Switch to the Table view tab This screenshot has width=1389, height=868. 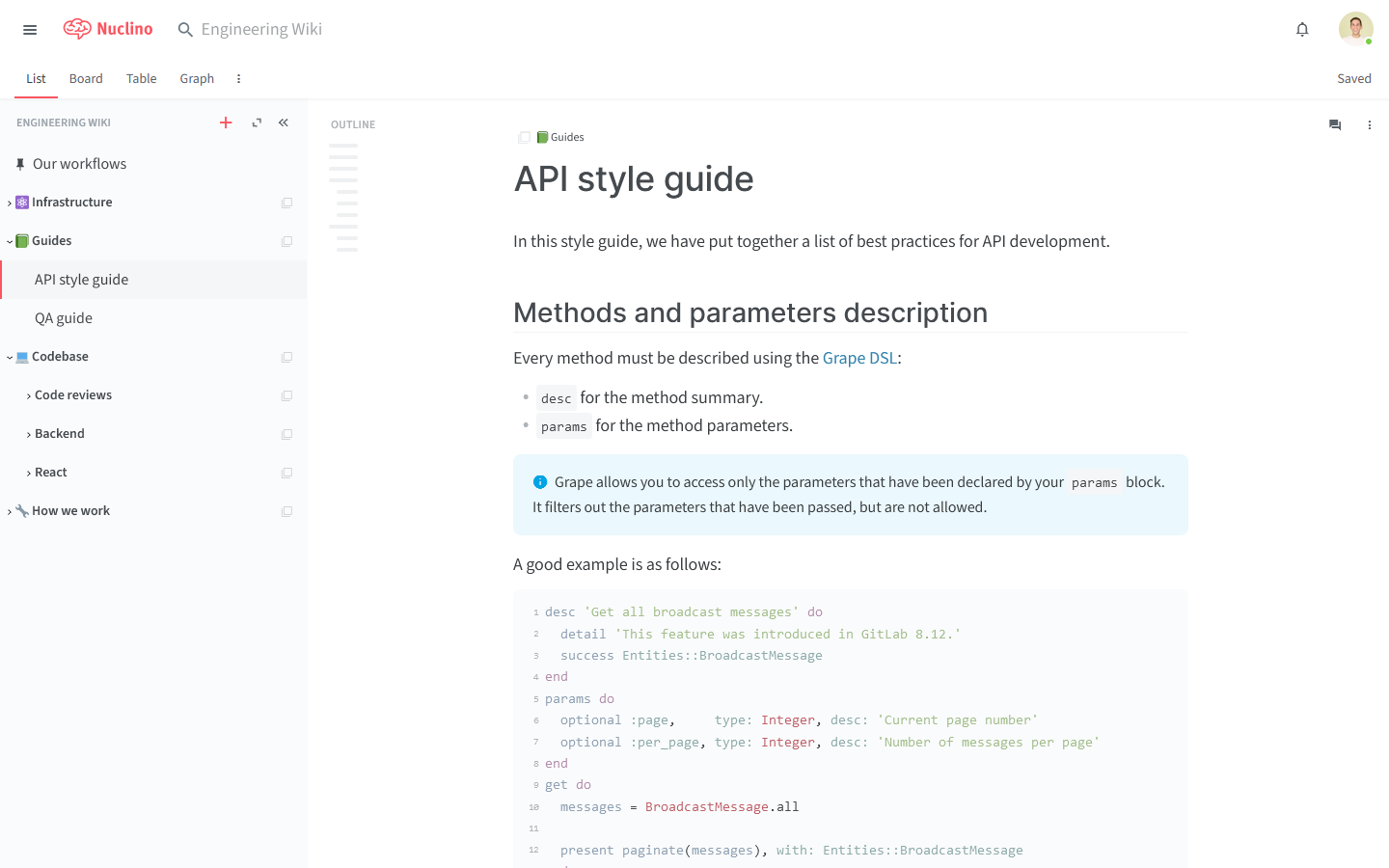click(141, 79)
